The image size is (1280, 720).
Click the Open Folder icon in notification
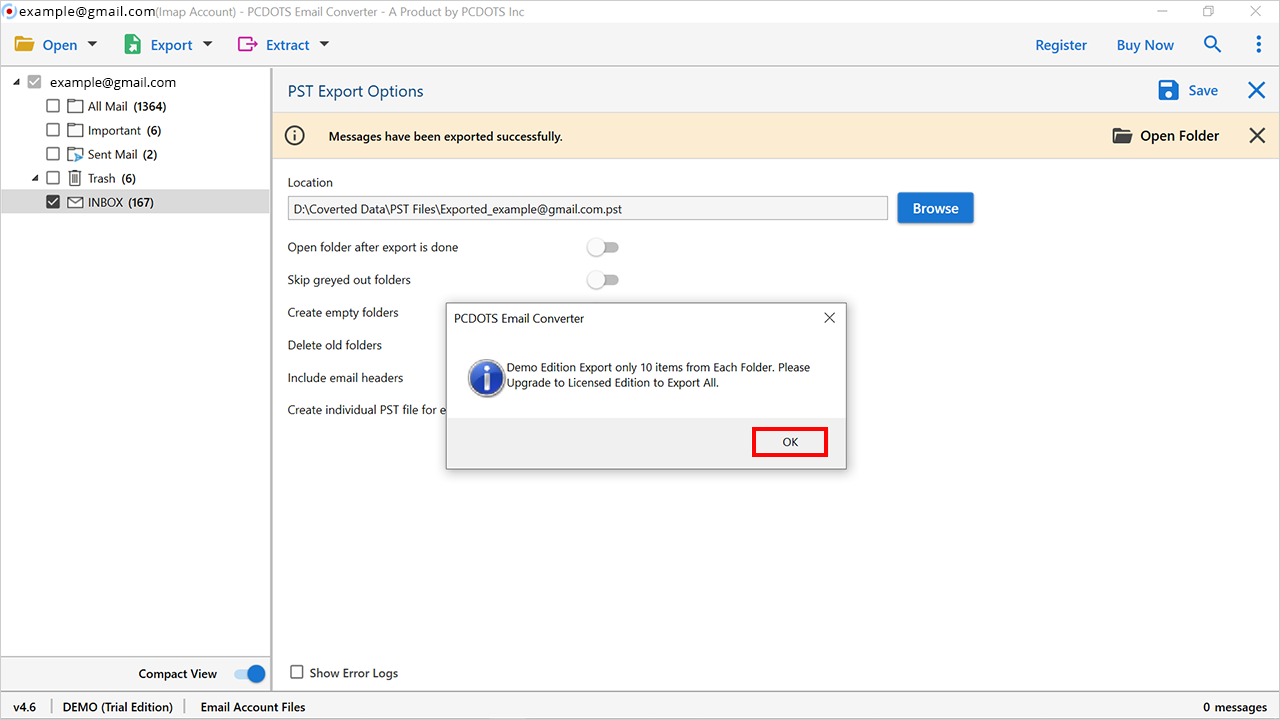[1122, 136]
